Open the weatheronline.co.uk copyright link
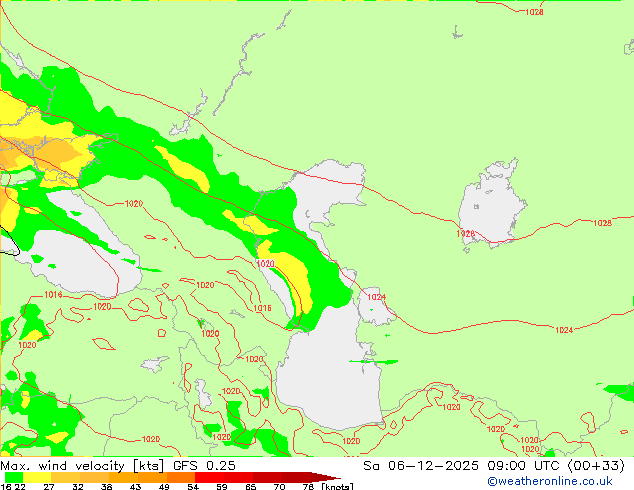 550,481
